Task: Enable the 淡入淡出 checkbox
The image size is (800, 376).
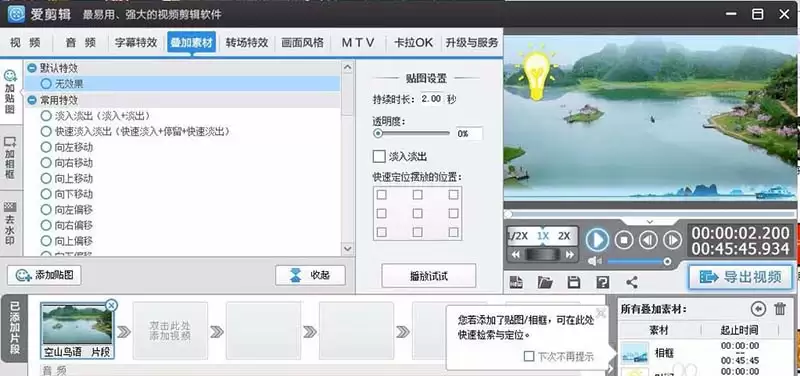Action: (379, 156)
